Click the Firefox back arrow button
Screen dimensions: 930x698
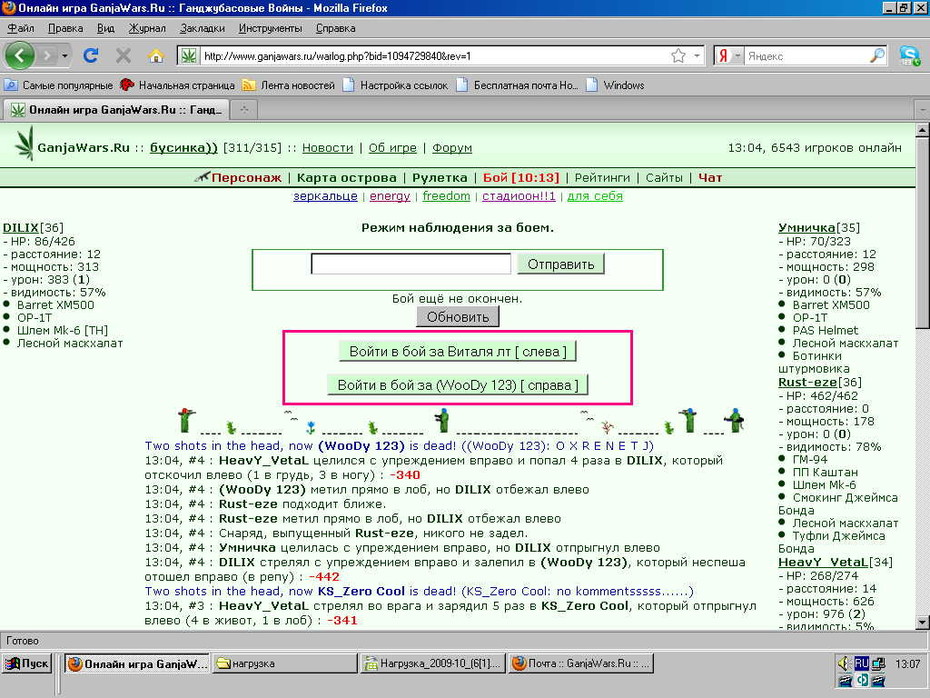[20, 56]
